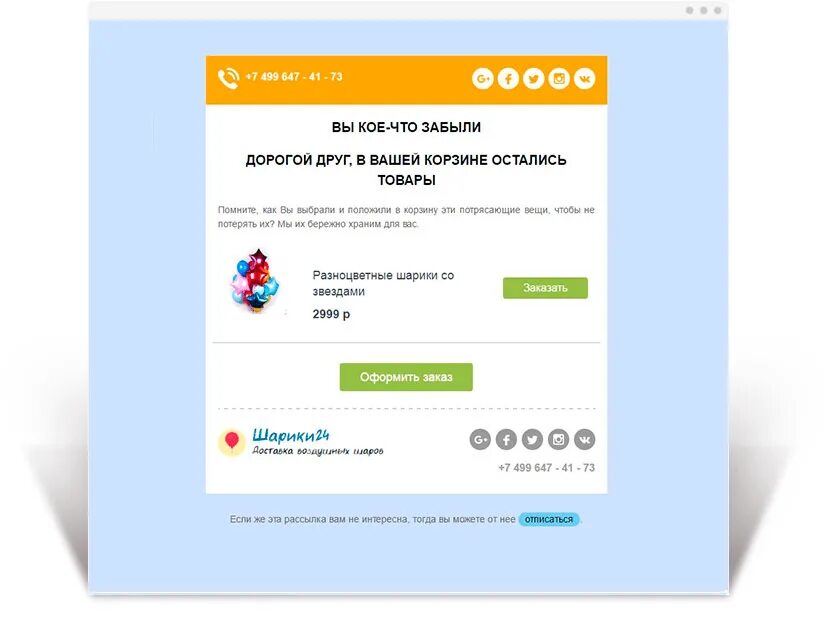
Task: Open Instagram icon in the orange header
Action: (559, 79)
